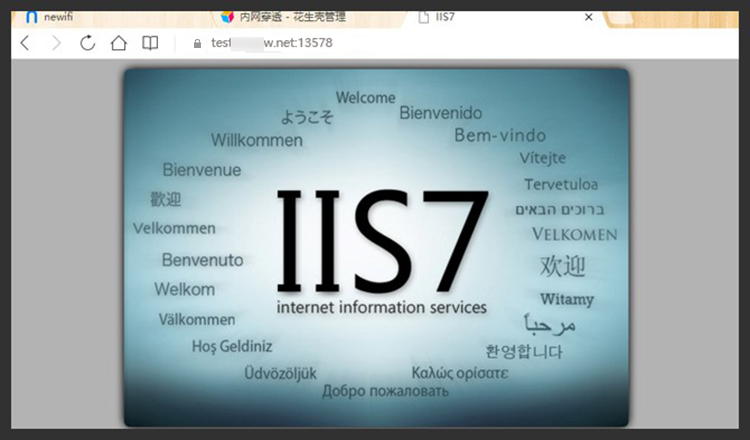Click the 'Witamy' greeting
This screenshot has height=440, width=750.
pos(567,299)
